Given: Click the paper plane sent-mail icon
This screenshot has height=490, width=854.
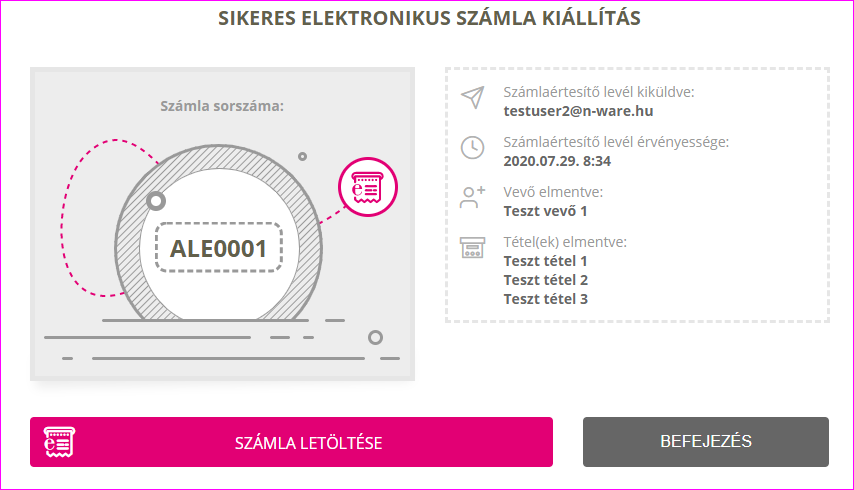Looking at the screenshot, I should (472, 97).
